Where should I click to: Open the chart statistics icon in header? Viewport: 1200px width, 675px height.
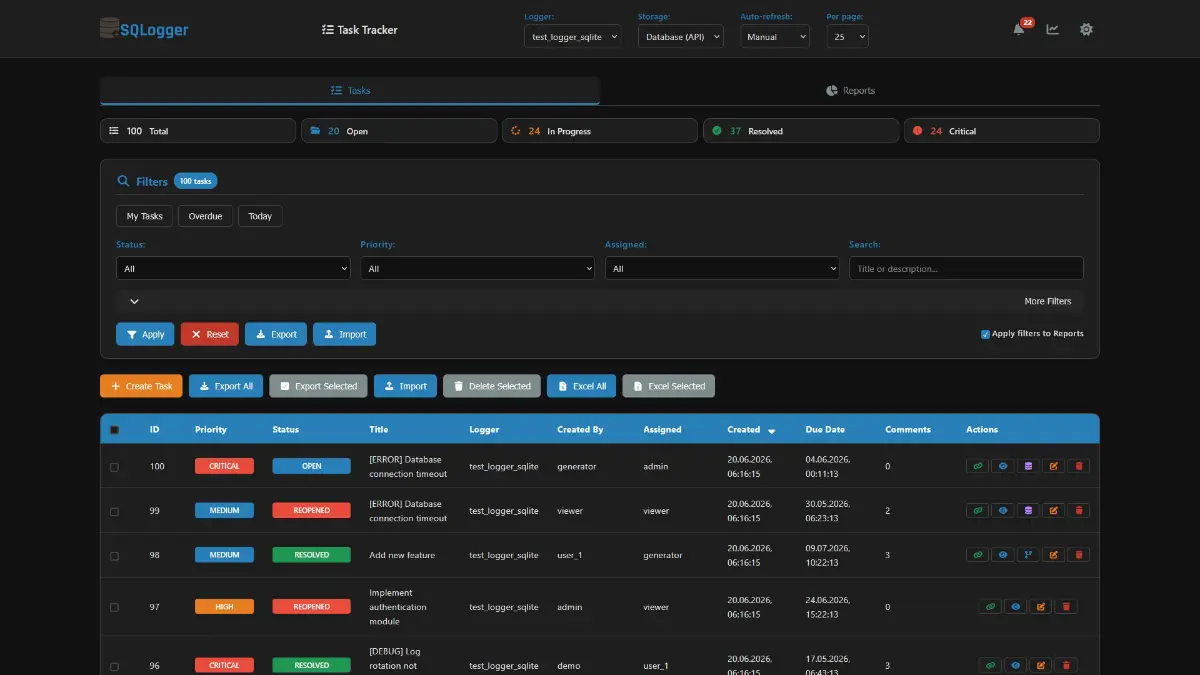click(1053, 29)
